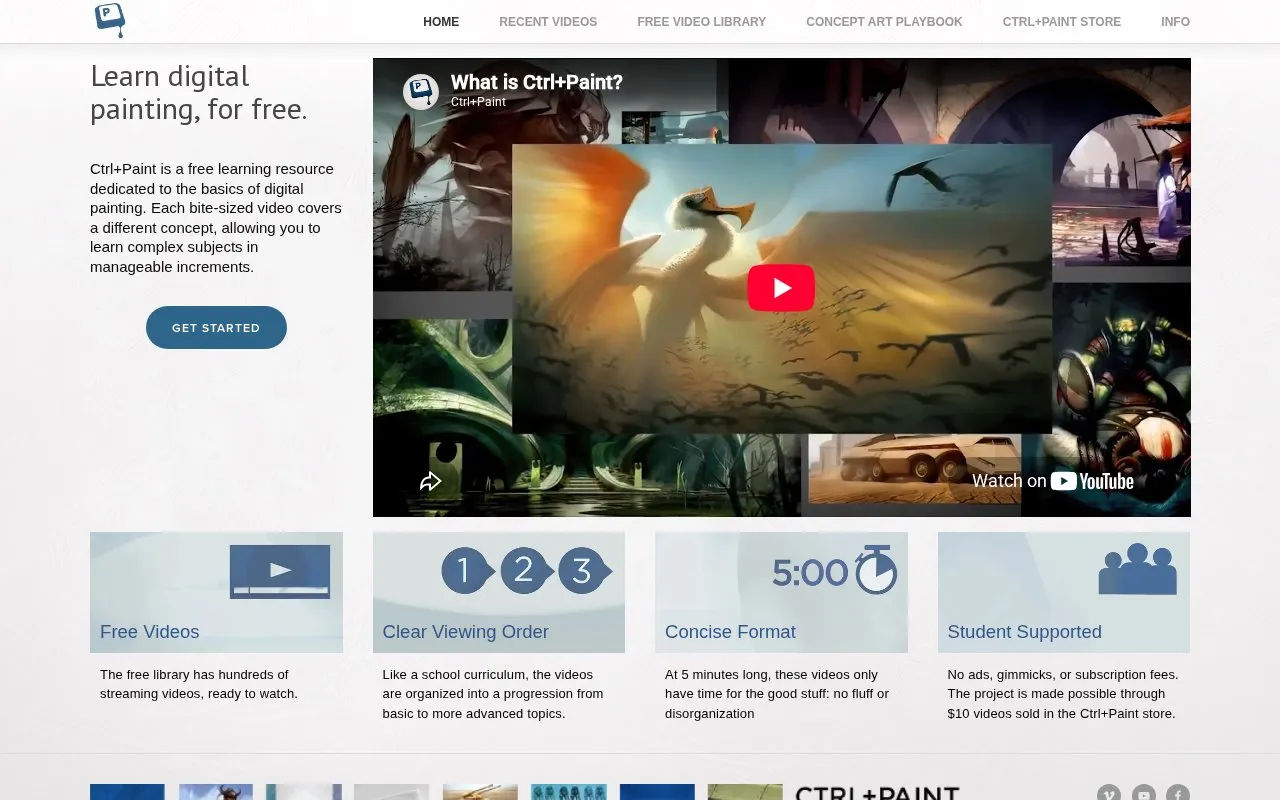Play the What is Ctrl+Paint video
This screenshot has height=800, width=1280.
pos(781,288)
